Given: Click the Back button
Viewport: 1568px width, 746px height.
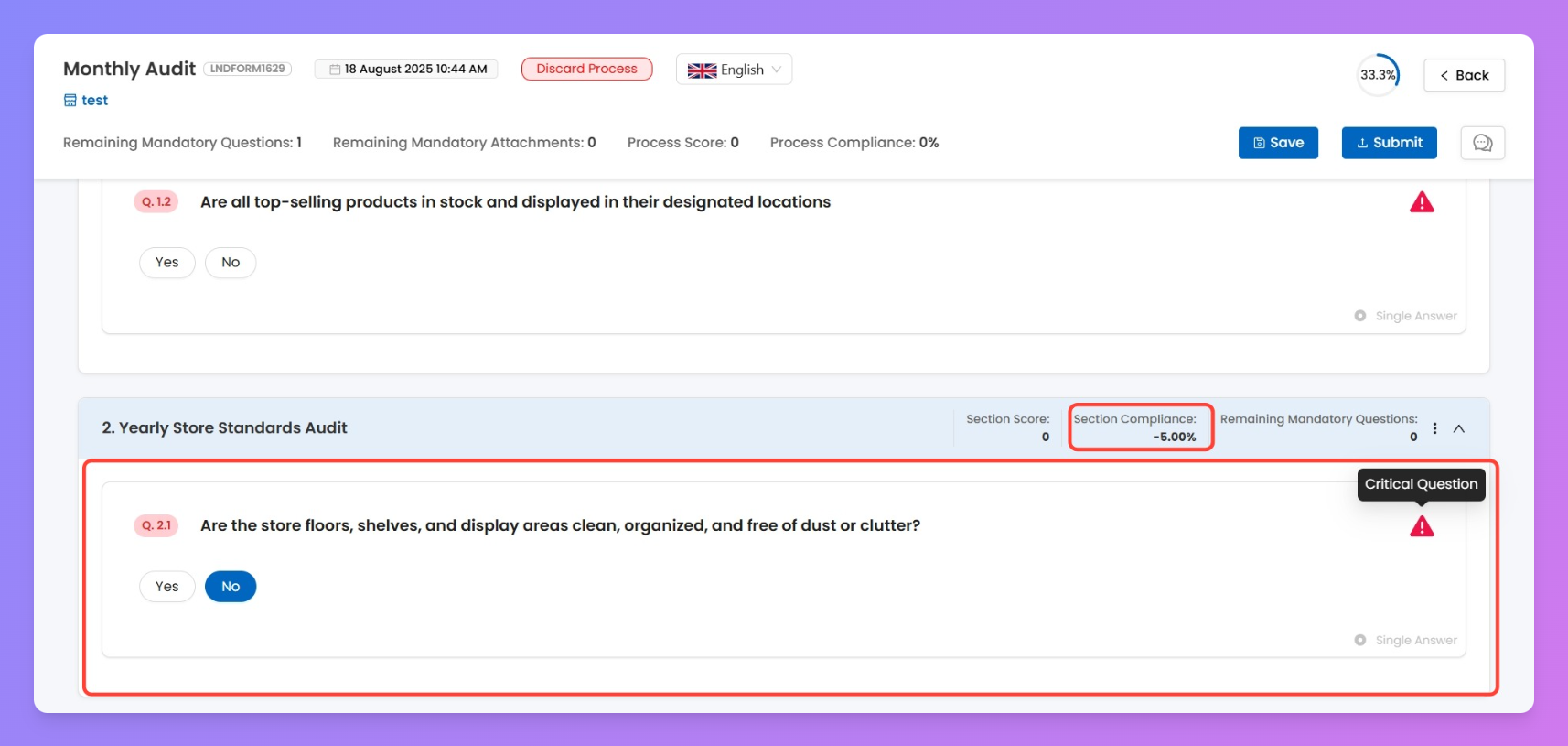Looking at the screenshot, I should 1464,75.
